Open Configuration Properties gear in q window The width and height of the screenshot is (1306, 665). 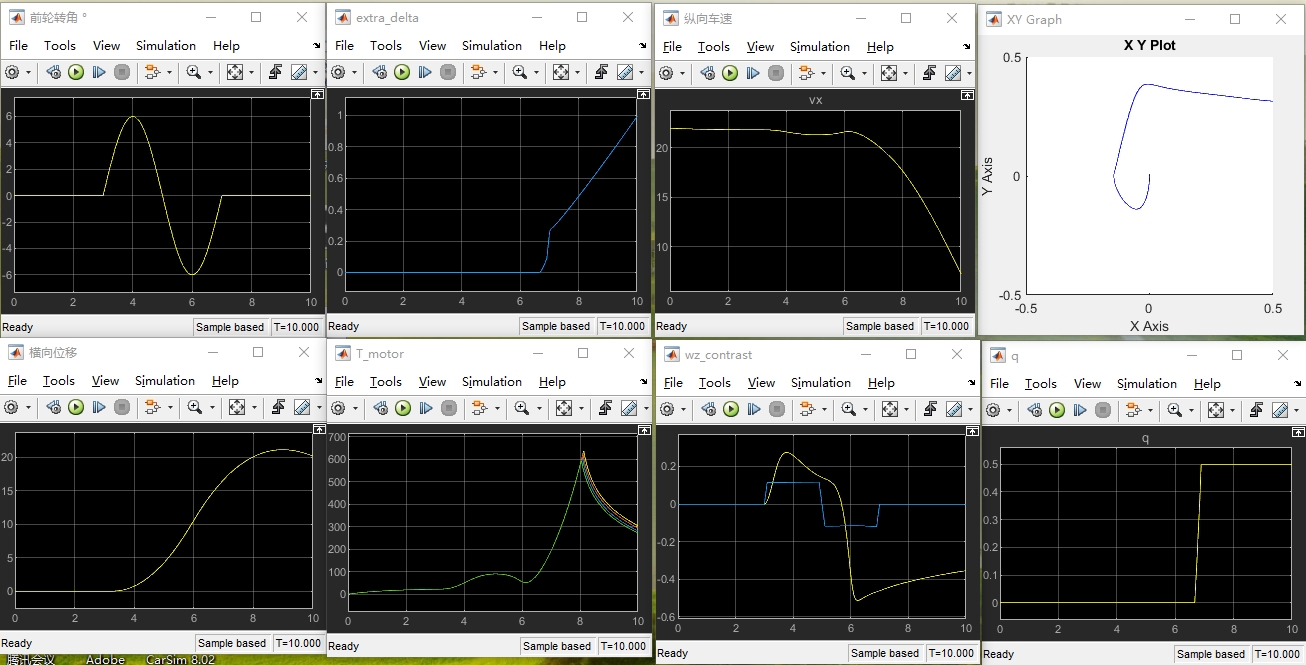(994, 410)
